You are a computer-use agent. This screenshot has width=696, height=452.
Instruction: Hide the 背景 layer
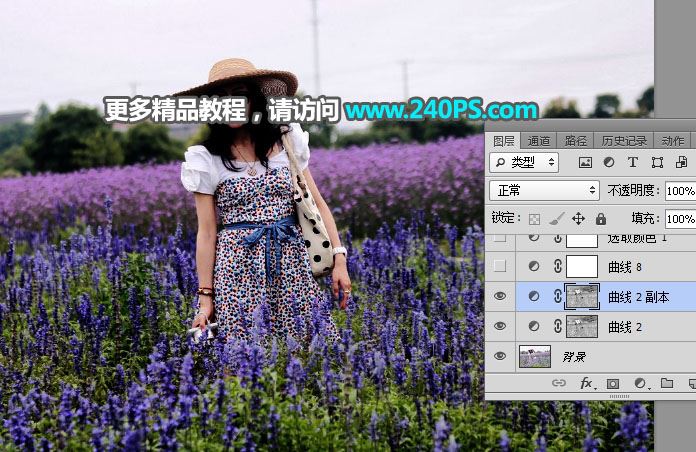[500, 356]
